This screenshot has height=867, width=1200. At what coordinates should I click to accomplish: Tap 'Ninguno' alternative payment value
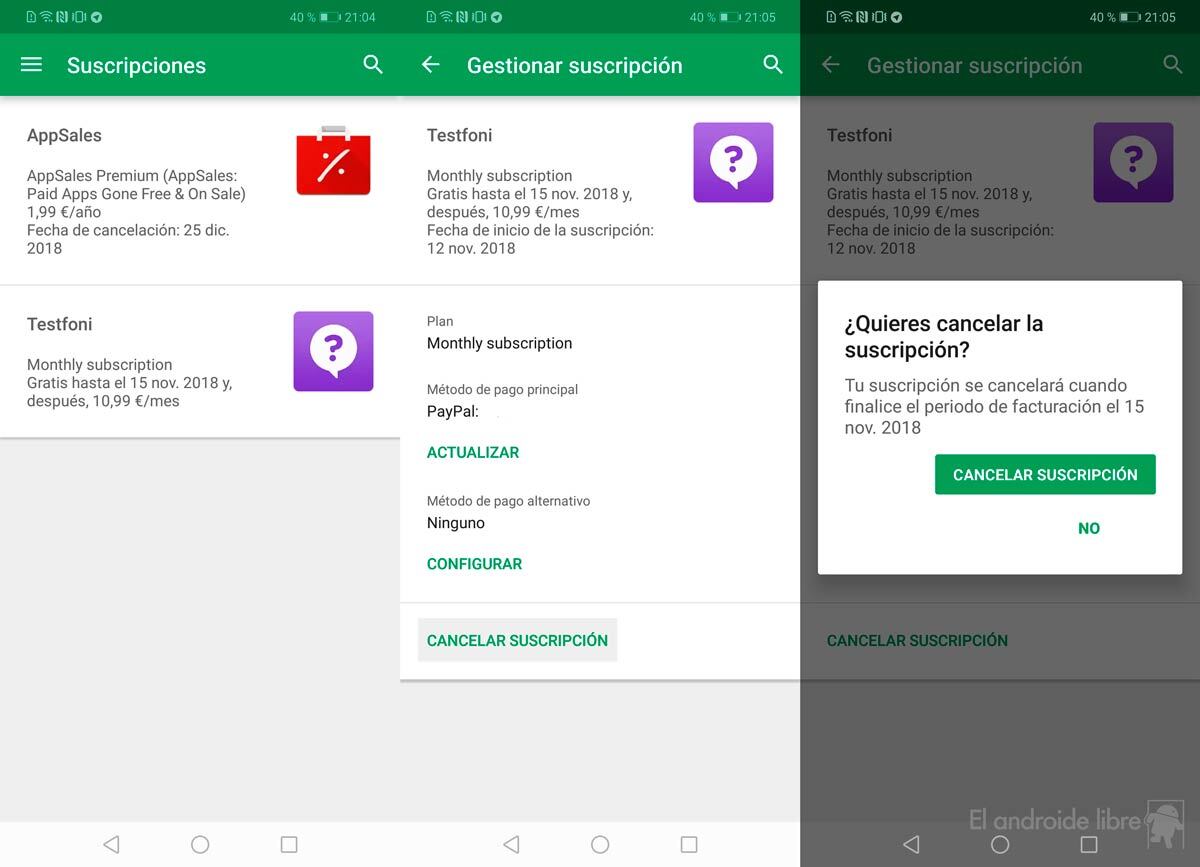(456, 523)
